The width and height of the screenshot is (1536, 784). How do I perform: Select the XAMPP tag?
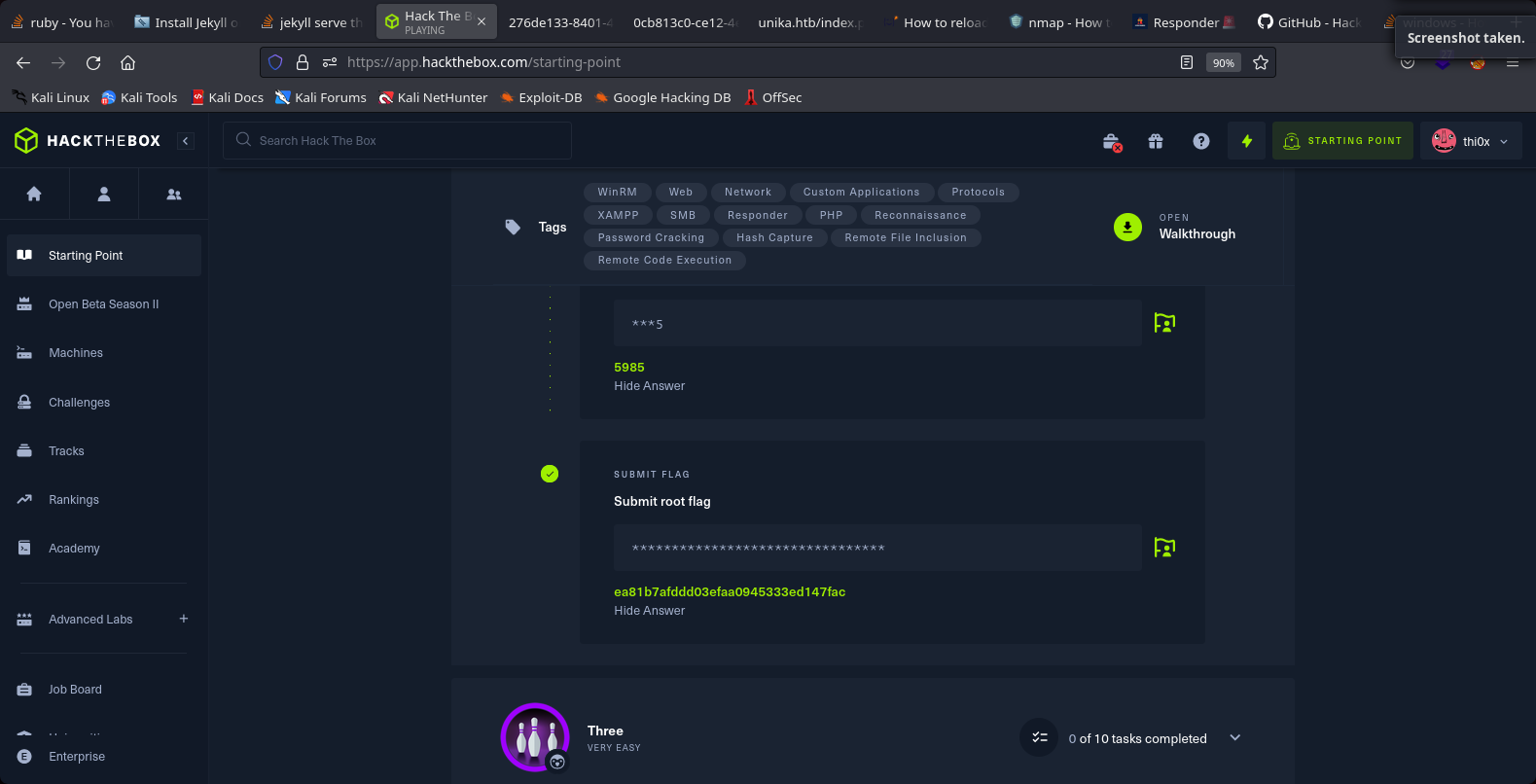tap(619, 215)
